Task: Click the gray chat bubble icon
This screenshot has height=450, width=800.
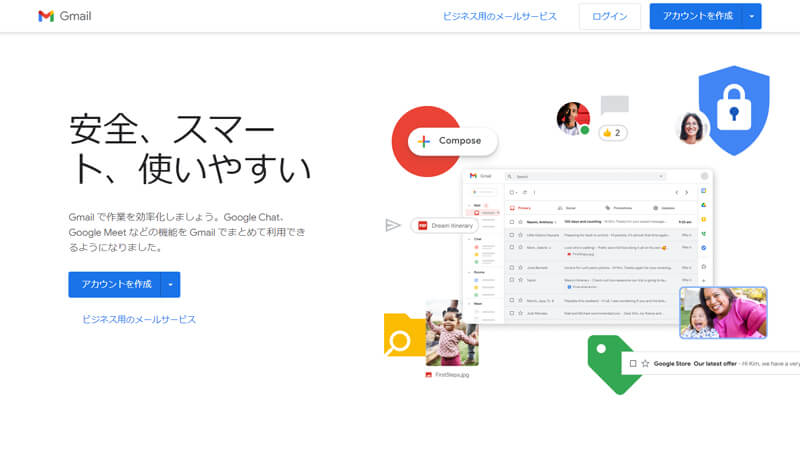Action: [614, 105]
